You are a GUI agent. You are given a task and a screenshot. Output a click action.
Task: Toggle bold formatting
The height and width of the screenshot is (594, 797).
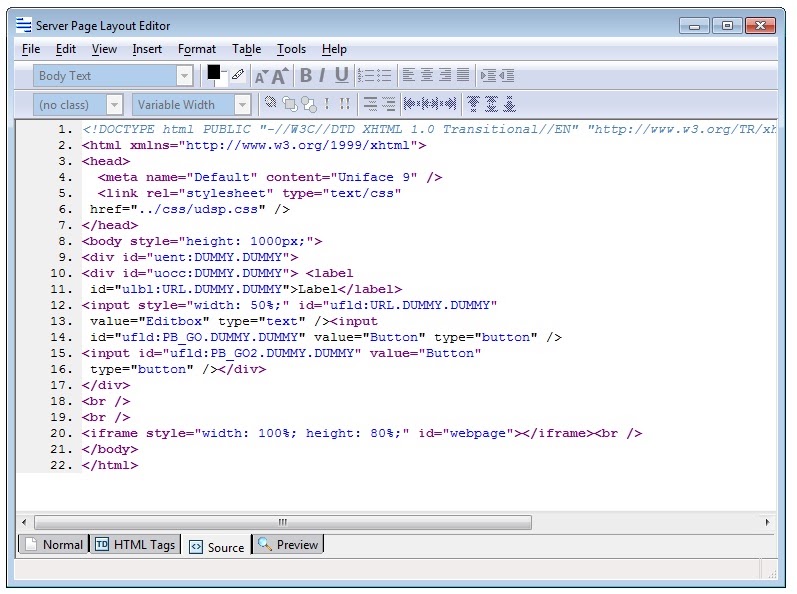click(306, 76)
